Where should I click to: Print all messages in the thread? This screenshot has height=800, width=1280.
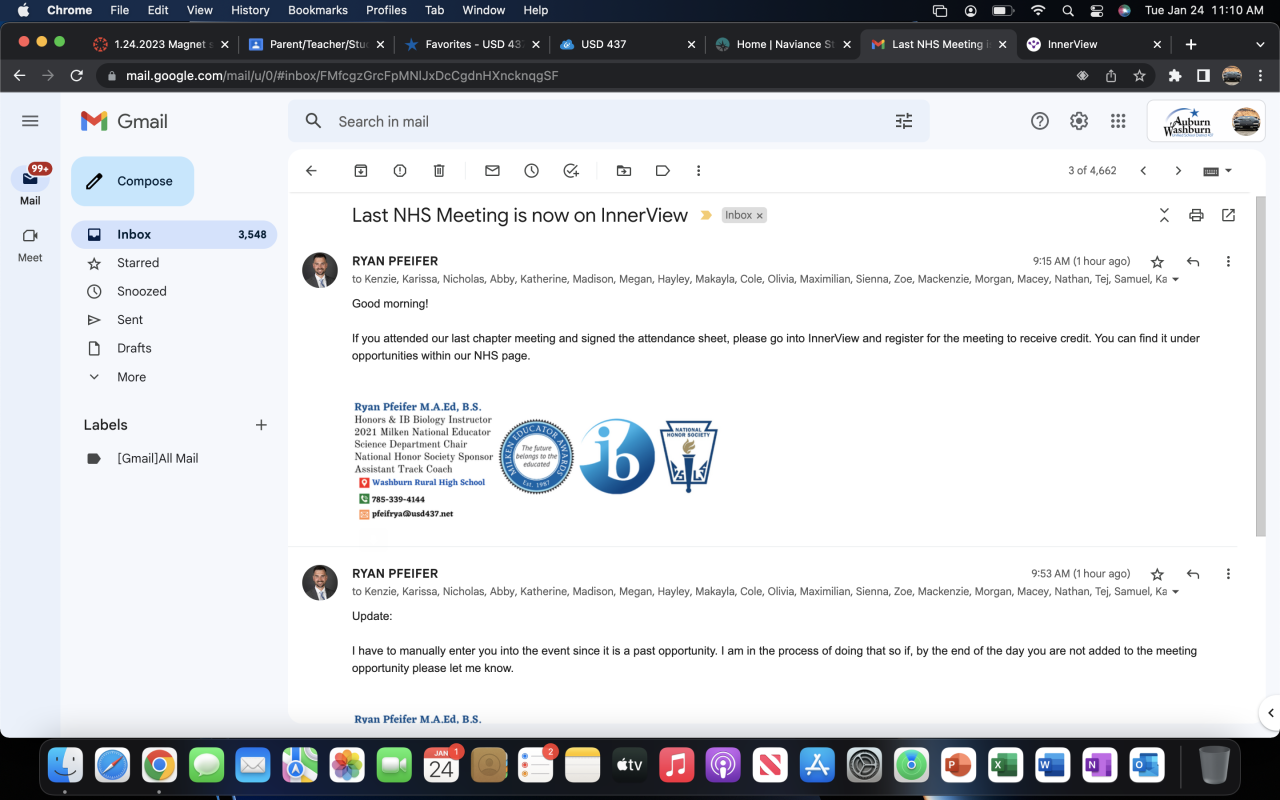(1196, 215)
